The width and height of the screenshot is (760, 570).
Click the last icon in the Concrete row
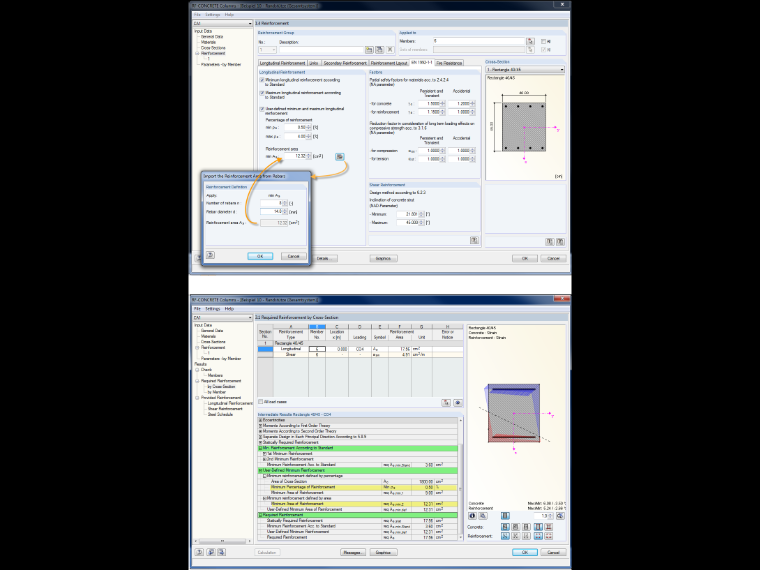pyautogui.click(x=549, y=527)
